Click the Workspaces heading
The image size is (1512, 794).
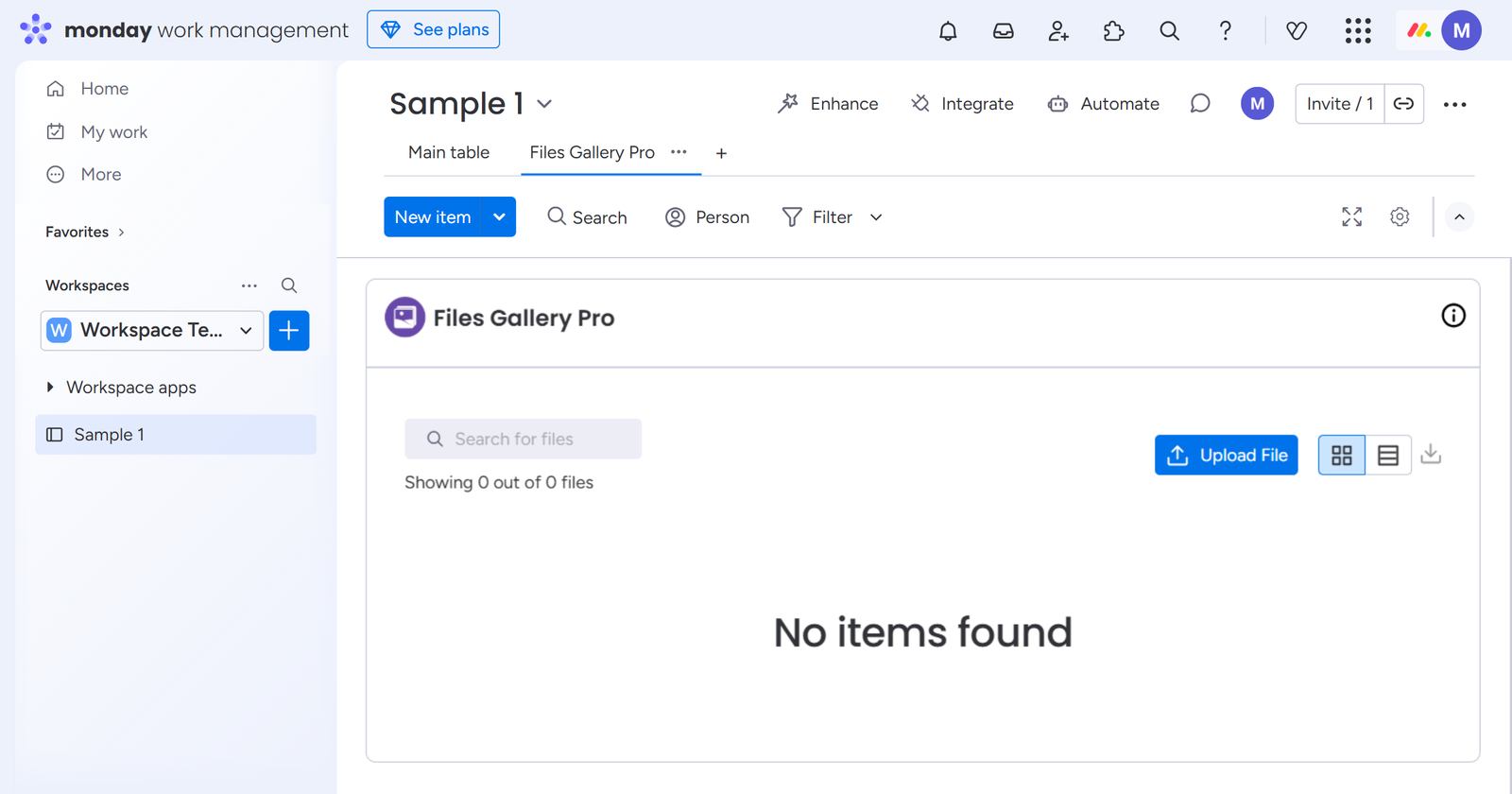click(87, 285)
